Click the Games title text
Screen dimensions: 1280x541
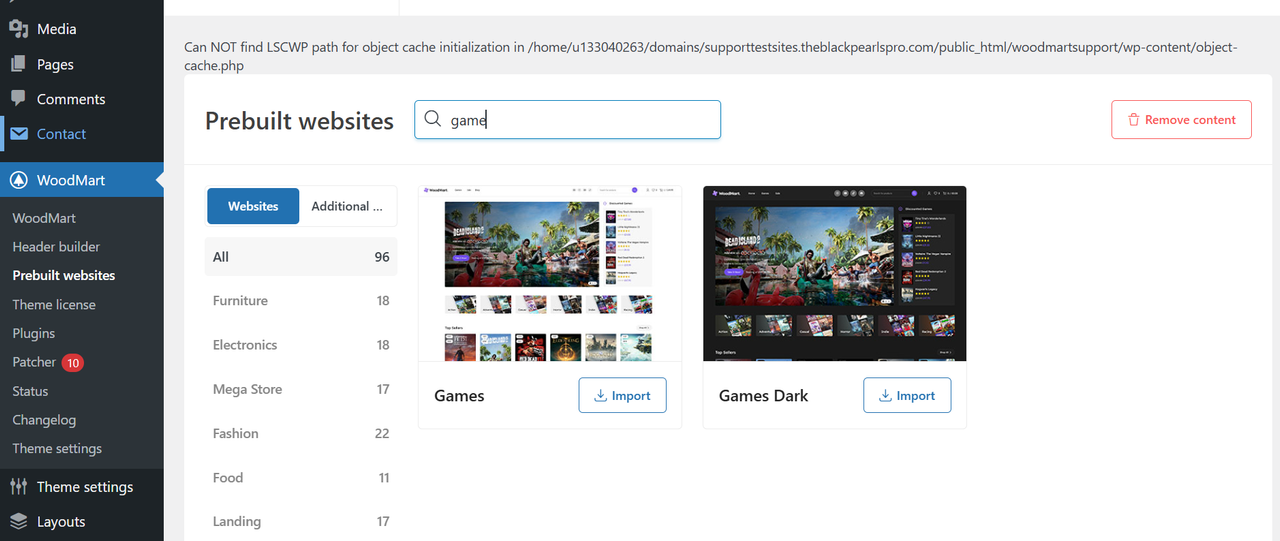(x=459, y=396)
